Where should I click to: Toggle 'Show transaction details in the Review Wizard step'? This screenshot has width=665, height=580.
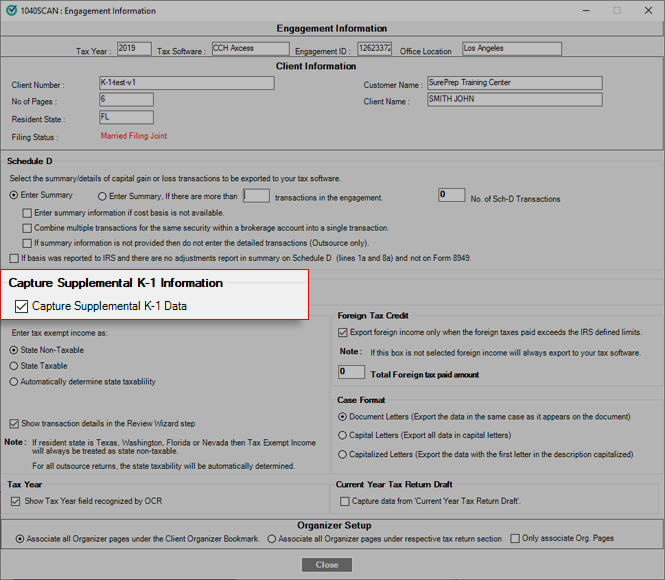click(14, 424)
